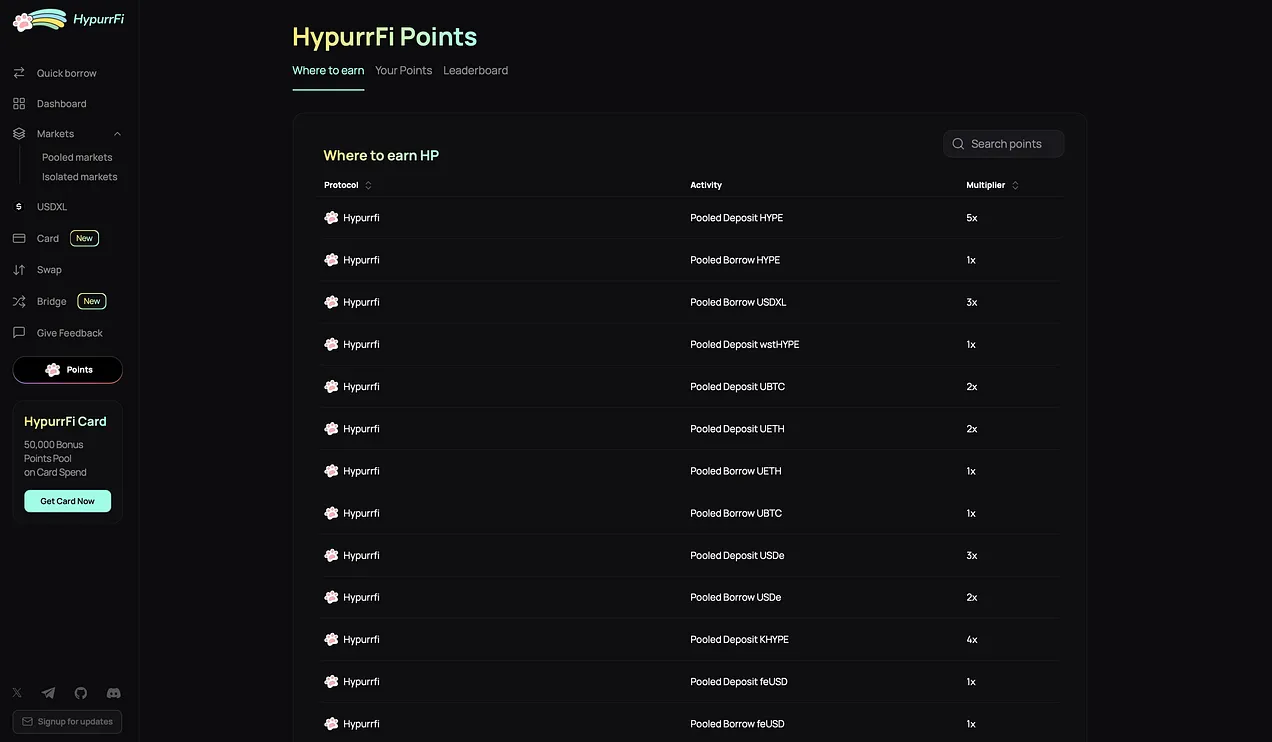
Task: Click the Get Card Now button
Action: tap(67, 500)
